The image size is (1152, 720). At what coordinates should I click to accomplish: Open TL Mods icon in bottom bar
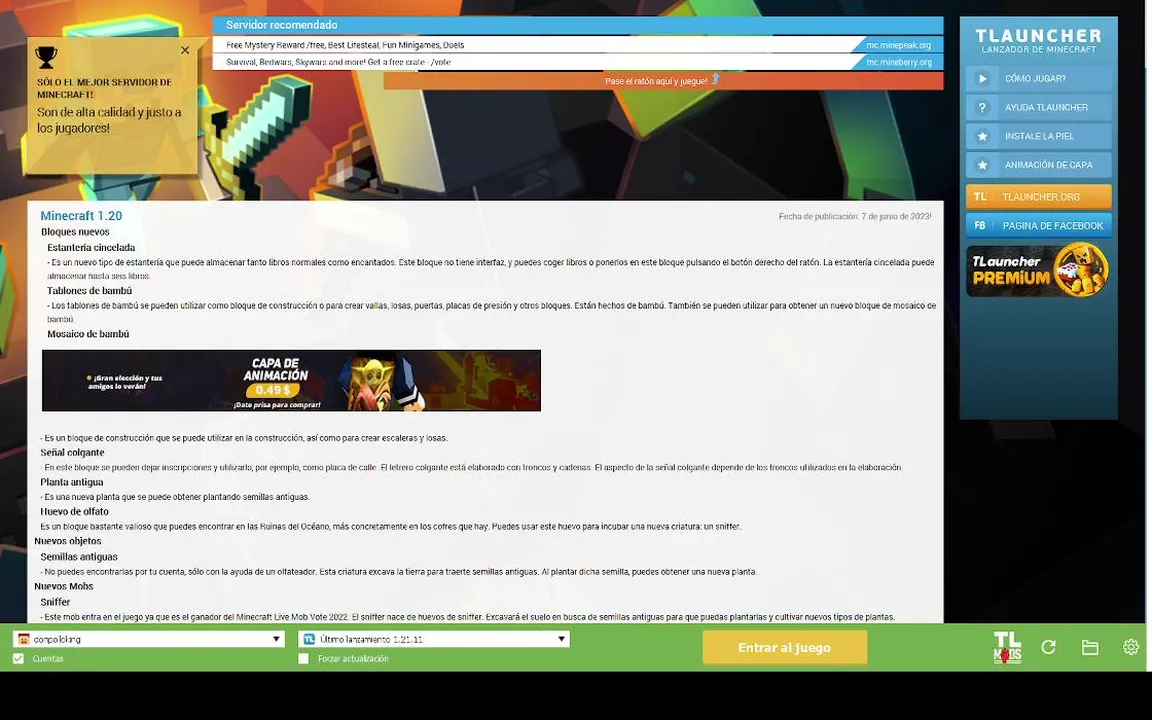click(x=1007, y=647)
